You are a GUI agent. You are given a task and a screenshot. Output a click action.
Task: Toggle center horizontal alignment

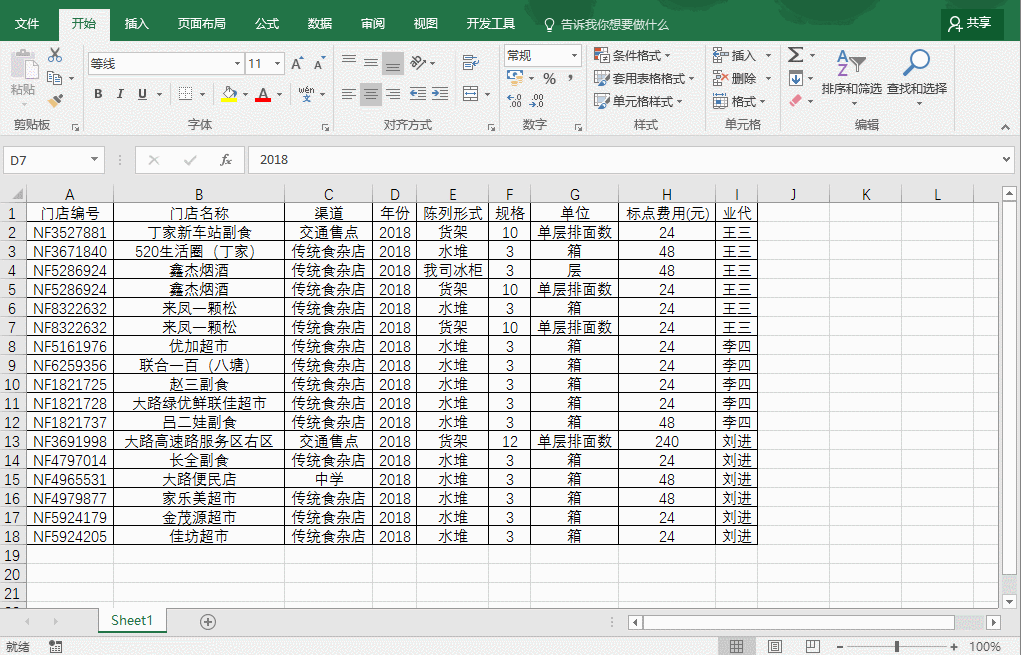point(371,94)
